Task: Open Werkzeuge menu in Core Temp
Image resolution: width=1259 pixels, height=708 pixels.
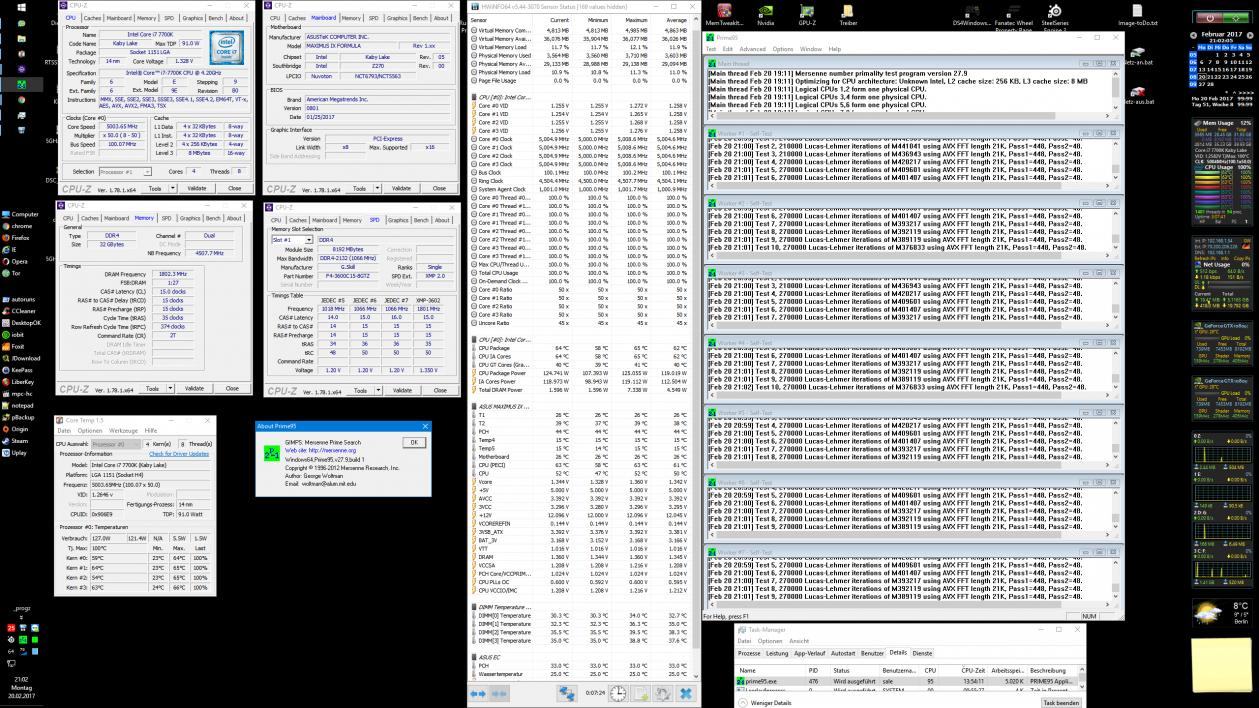Action: click(x=123, y=431)
